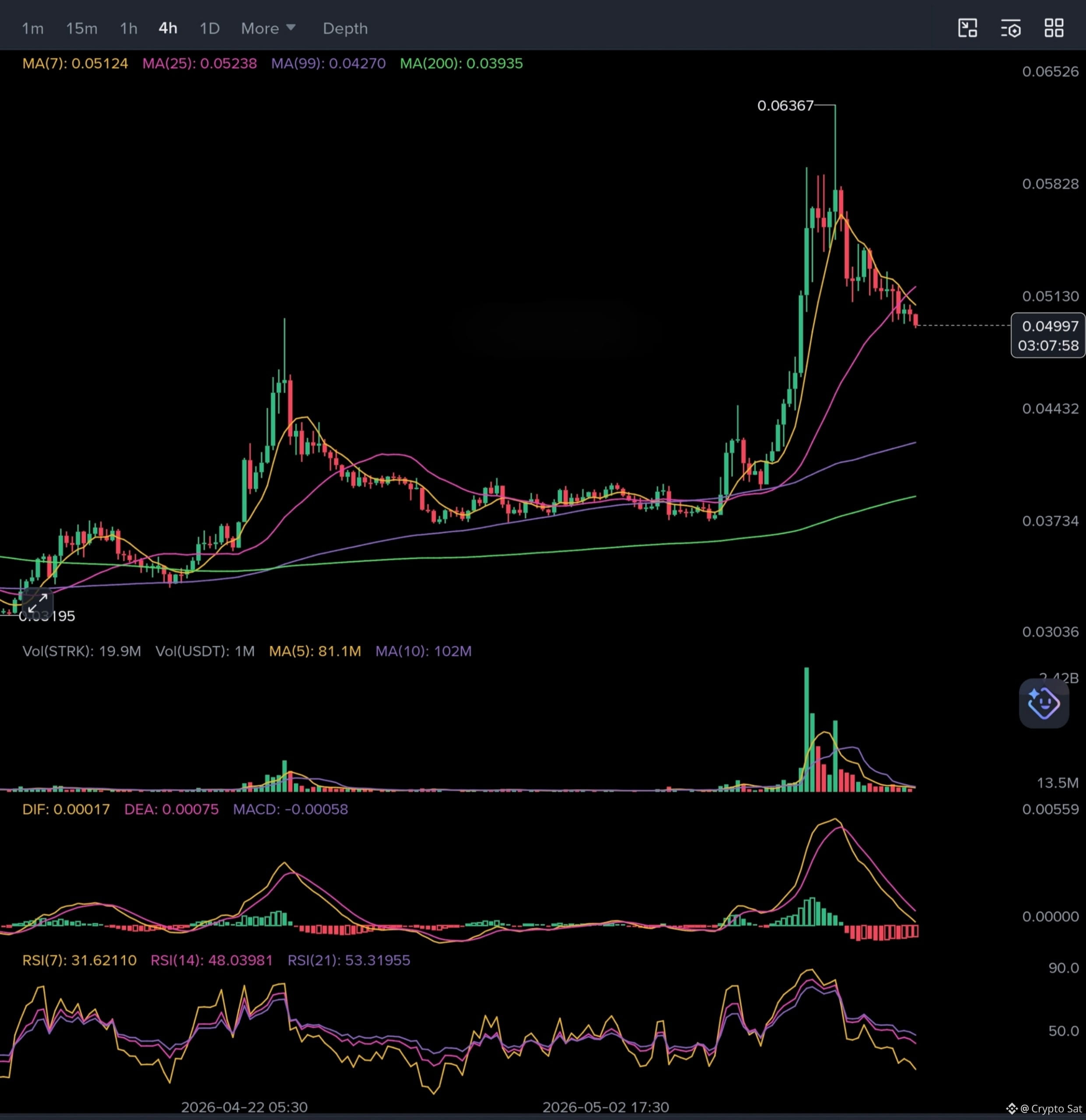Select the MA(7): 0.05124 indicator label

point(75,63)
